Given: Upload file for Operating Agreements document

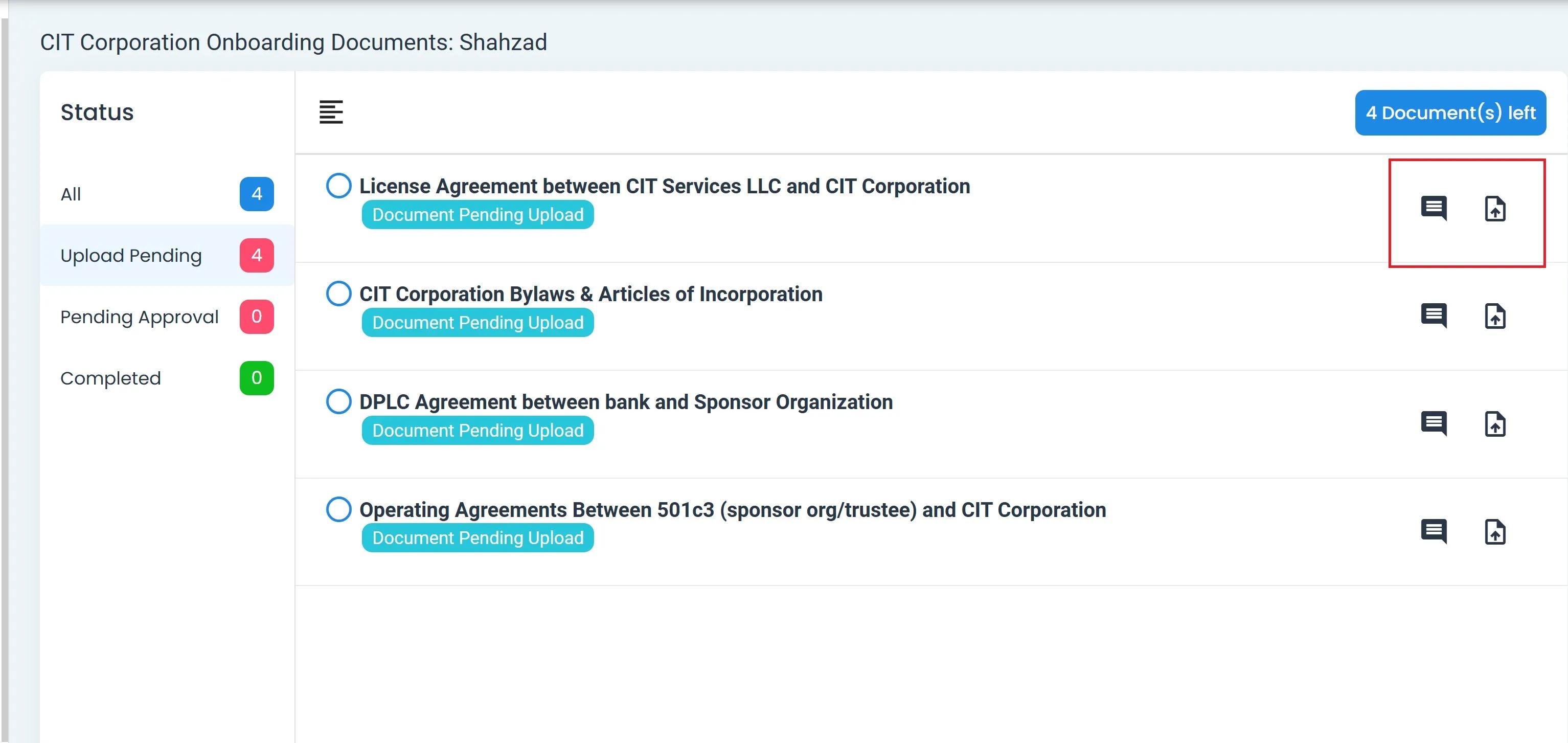Looking at the screenshot, I should [1495, 532].
